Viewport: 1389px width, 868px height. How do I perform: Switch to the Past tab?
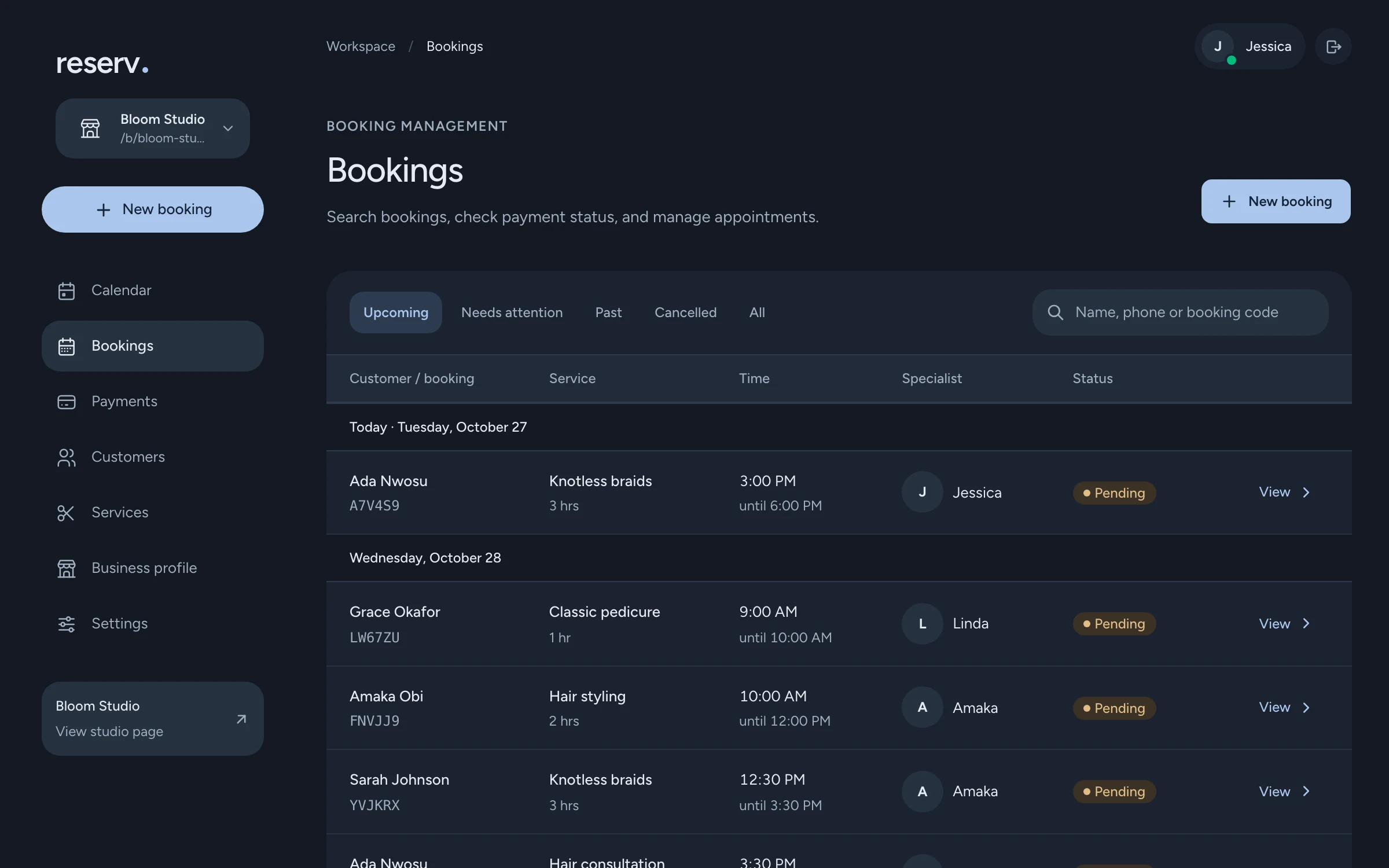click(608, 312)
